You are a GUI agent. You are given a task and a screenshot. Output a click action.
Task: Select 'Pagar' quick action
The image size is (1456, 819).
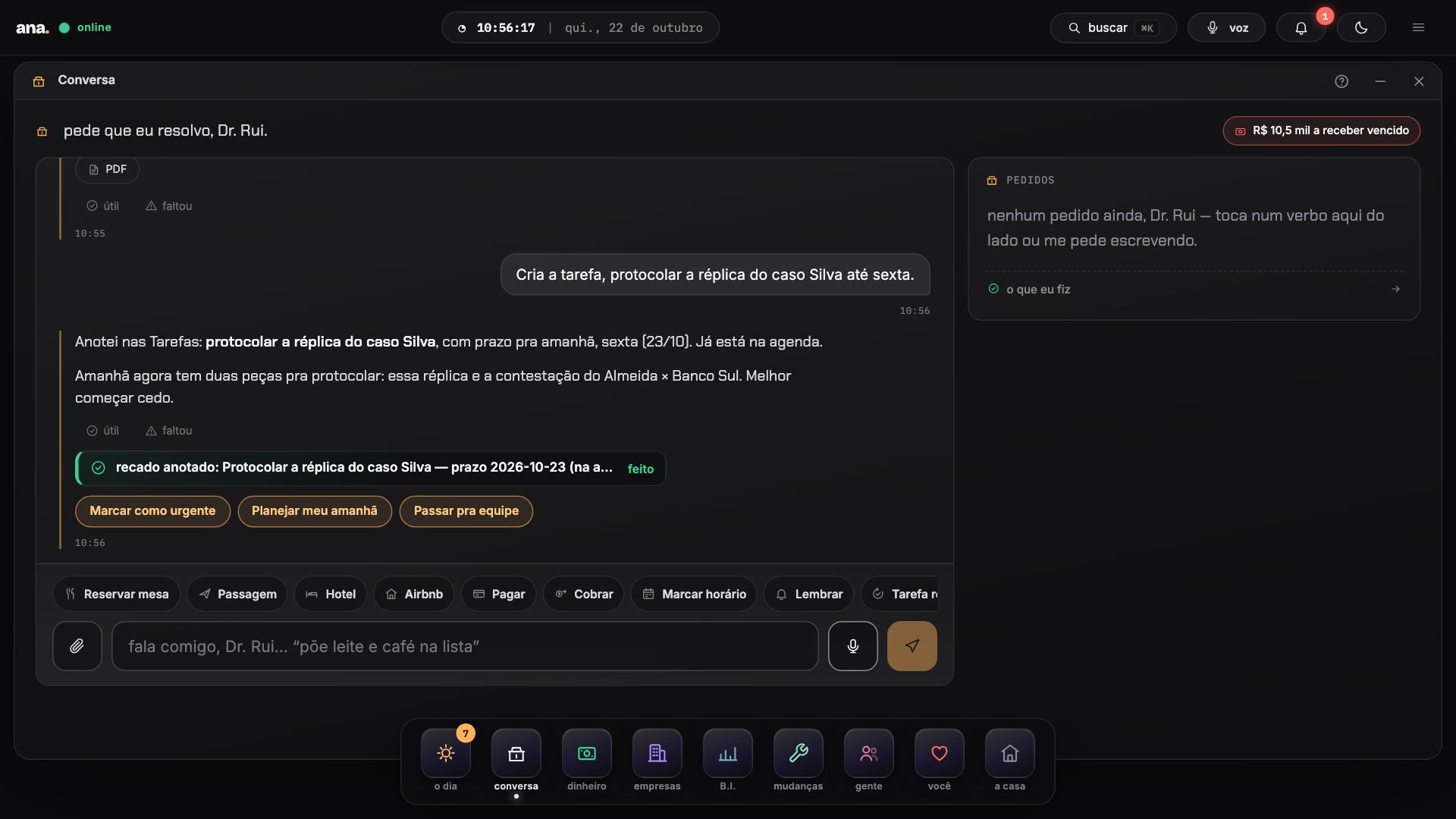[x=498, y=594]
